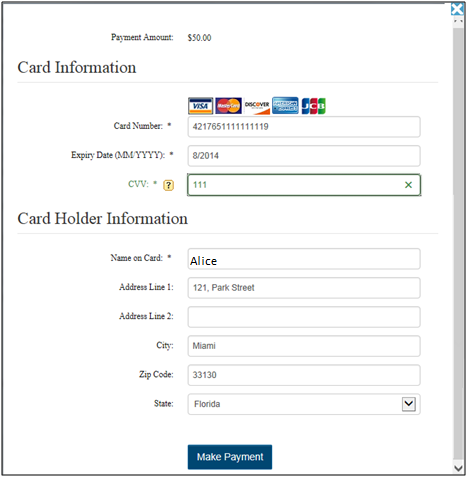Click the City field containing Miami
Image resolution: width=467 pixels, height=477 pixels.
pyautogui.click(x=304, y=346)
